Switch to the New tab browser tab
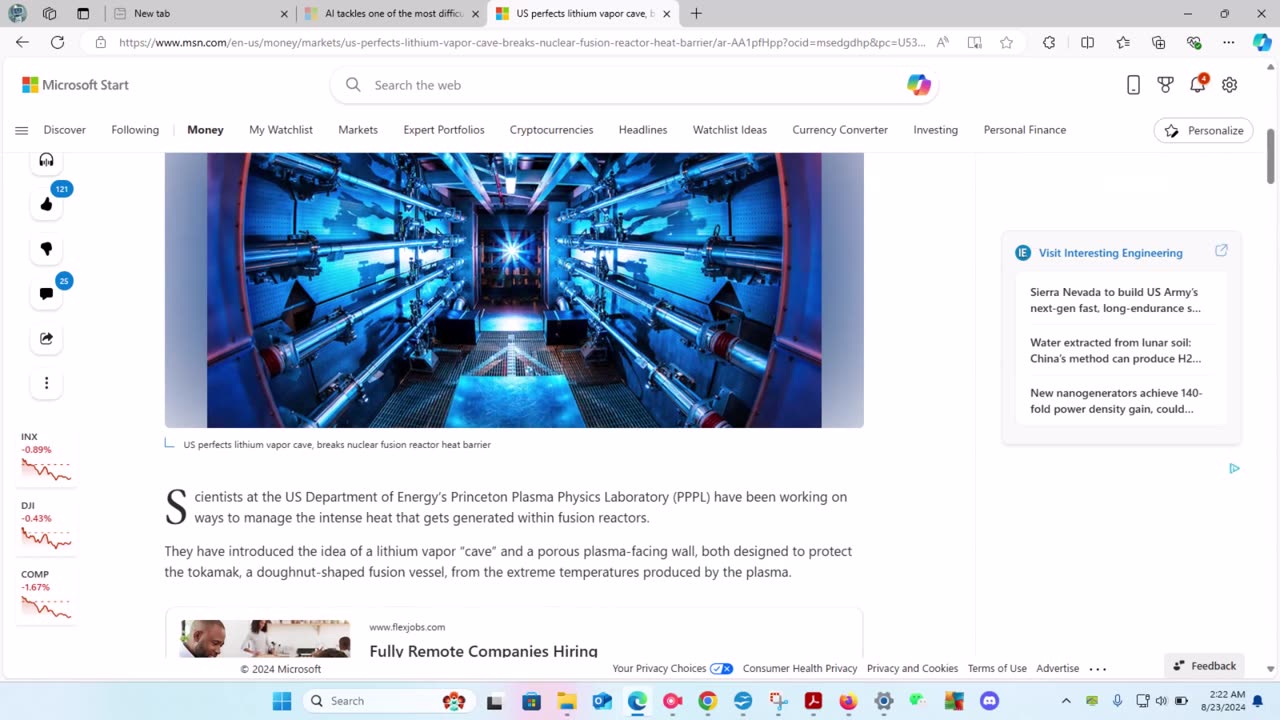Viewport: 1280px width, 720px height. 199,14
